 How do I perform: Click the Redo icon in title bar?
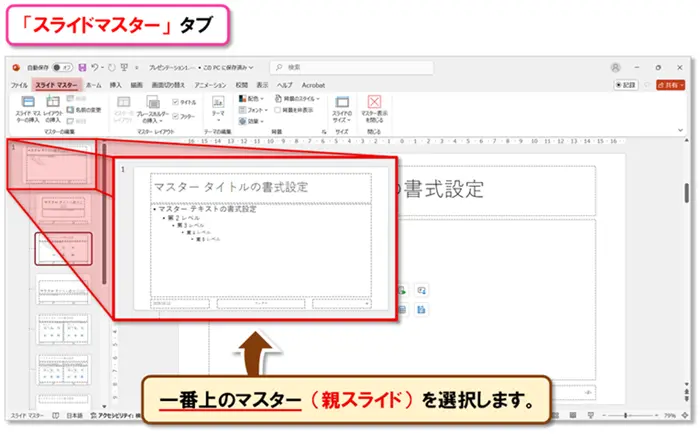112,67
